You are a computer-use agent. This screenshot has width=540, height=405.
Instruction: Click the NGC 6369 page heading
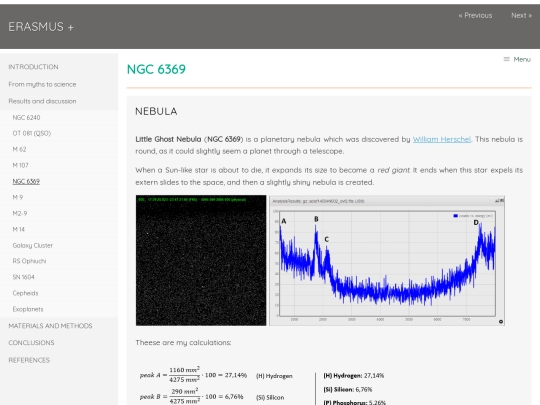[156, 69]
